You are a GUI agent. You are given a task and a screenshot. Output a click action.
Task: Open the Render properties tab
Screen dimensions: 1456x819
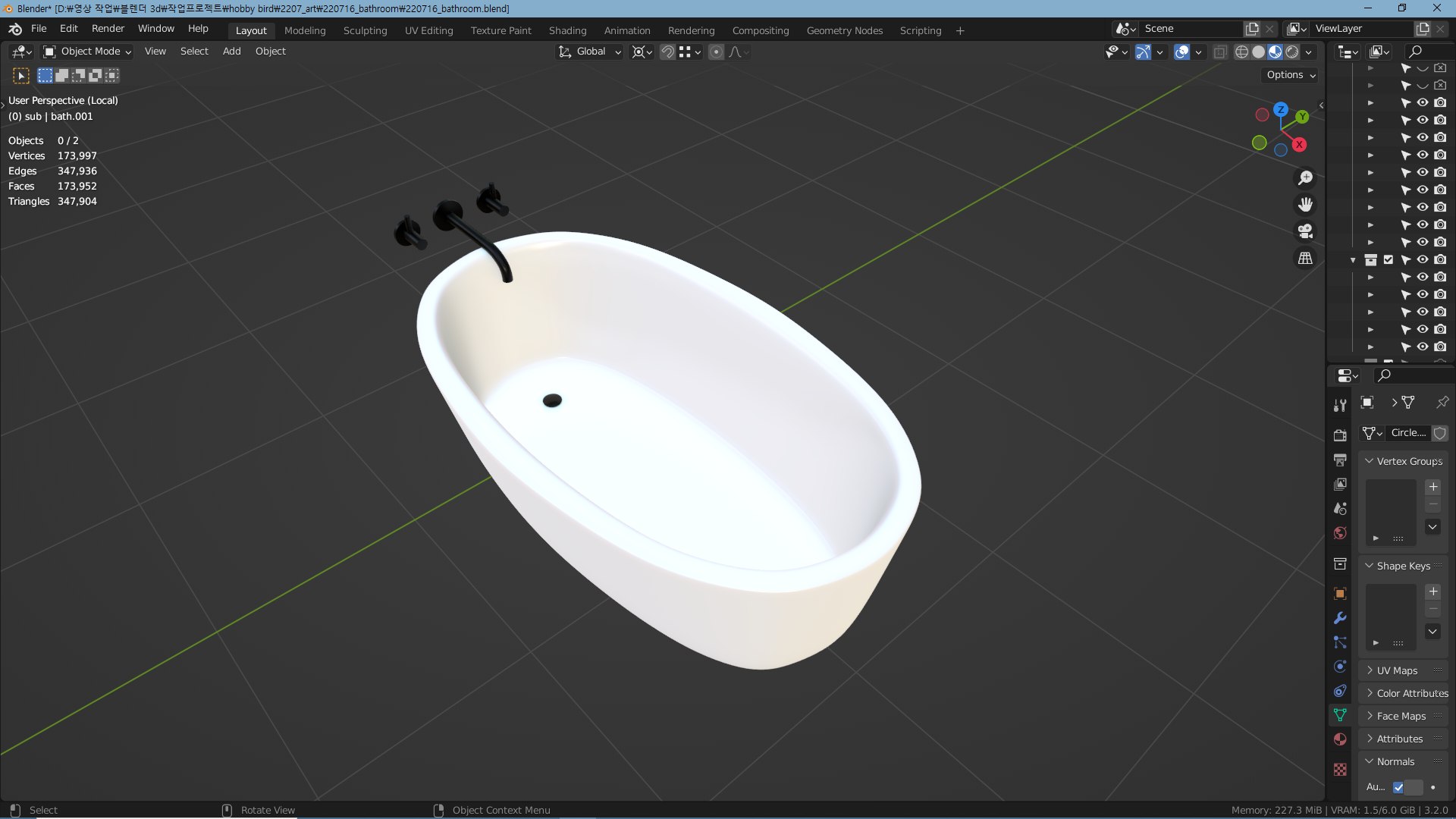1340,435
